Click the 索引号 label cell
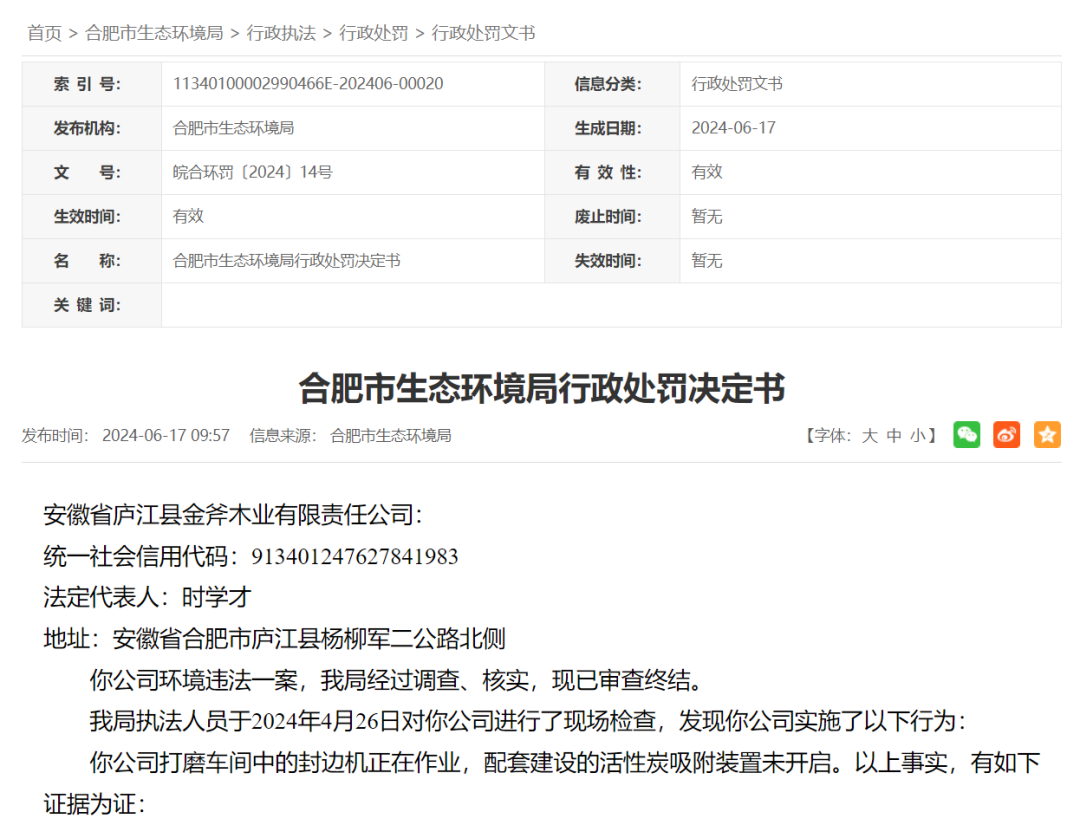Image resolution: width=1080 pixels, height=825 pixels. (92, 84)
